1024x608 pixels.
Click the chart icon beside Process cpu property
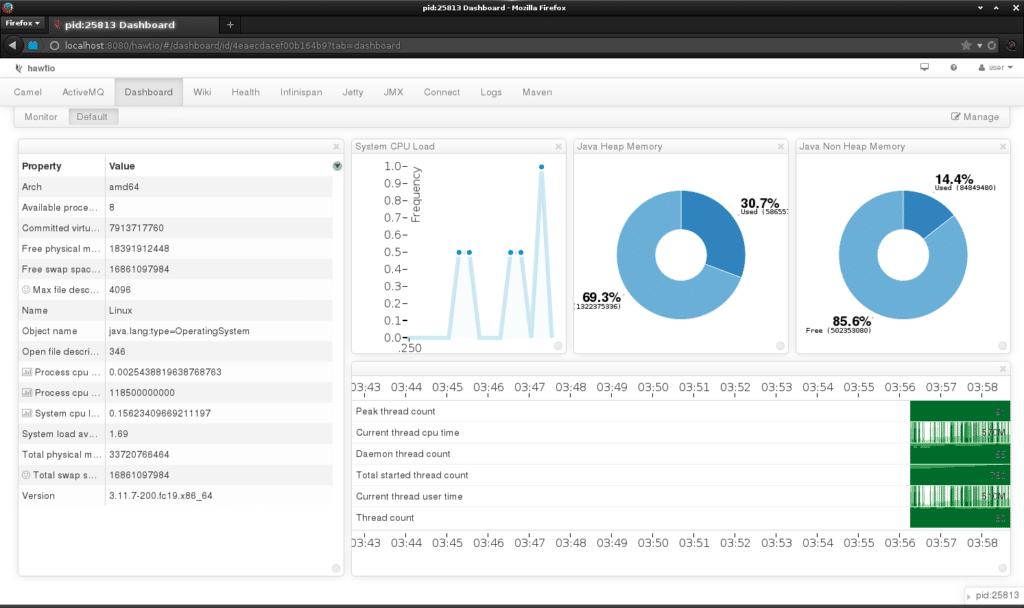click(26, 372)
